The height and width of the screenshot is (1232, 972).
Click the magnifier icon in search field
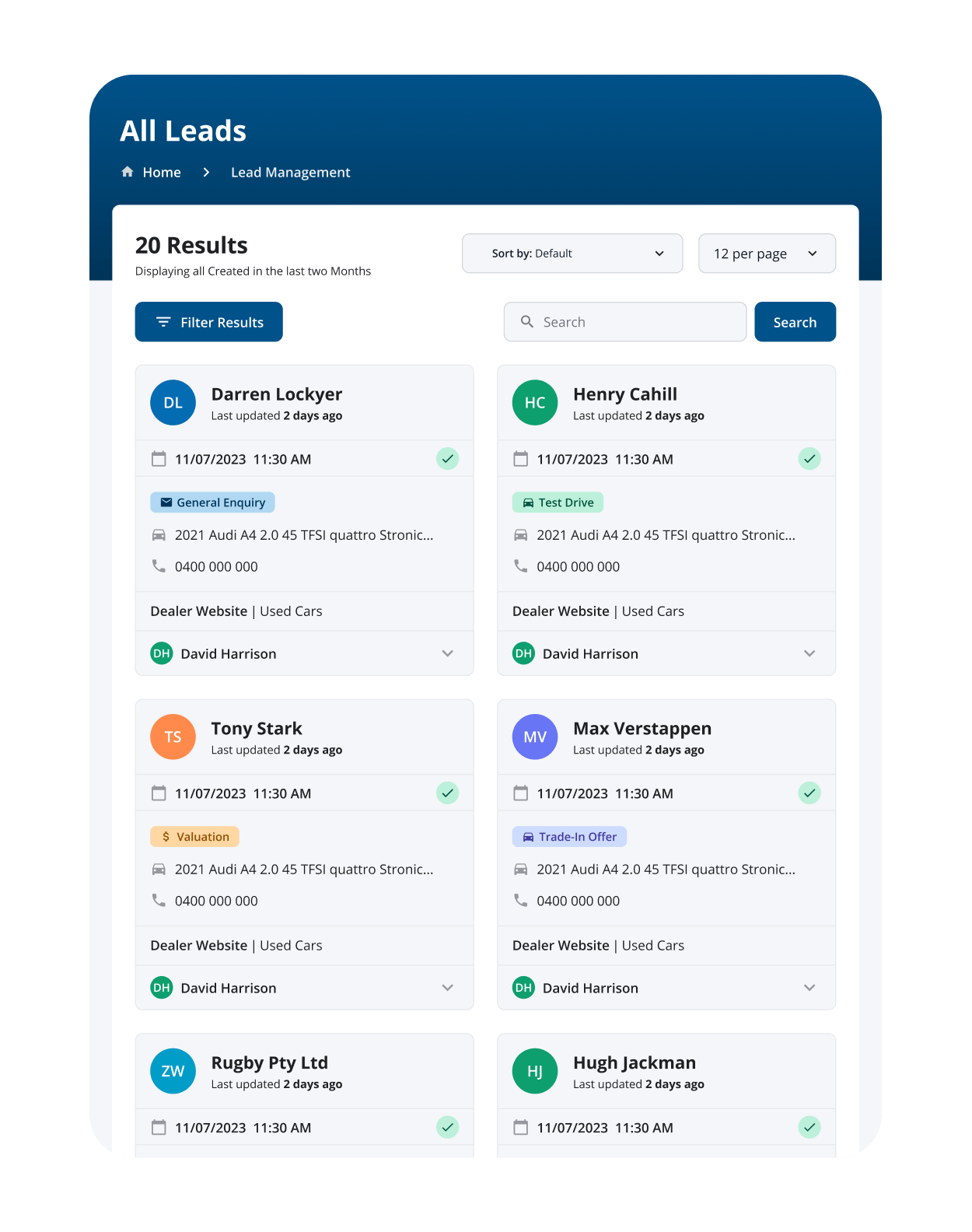[527, 322]
